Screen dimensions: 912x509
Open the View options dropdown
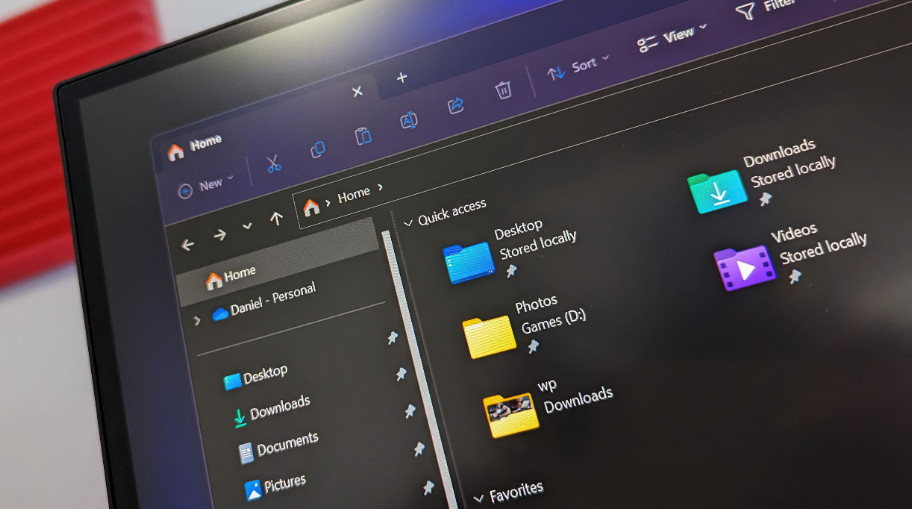671,39
